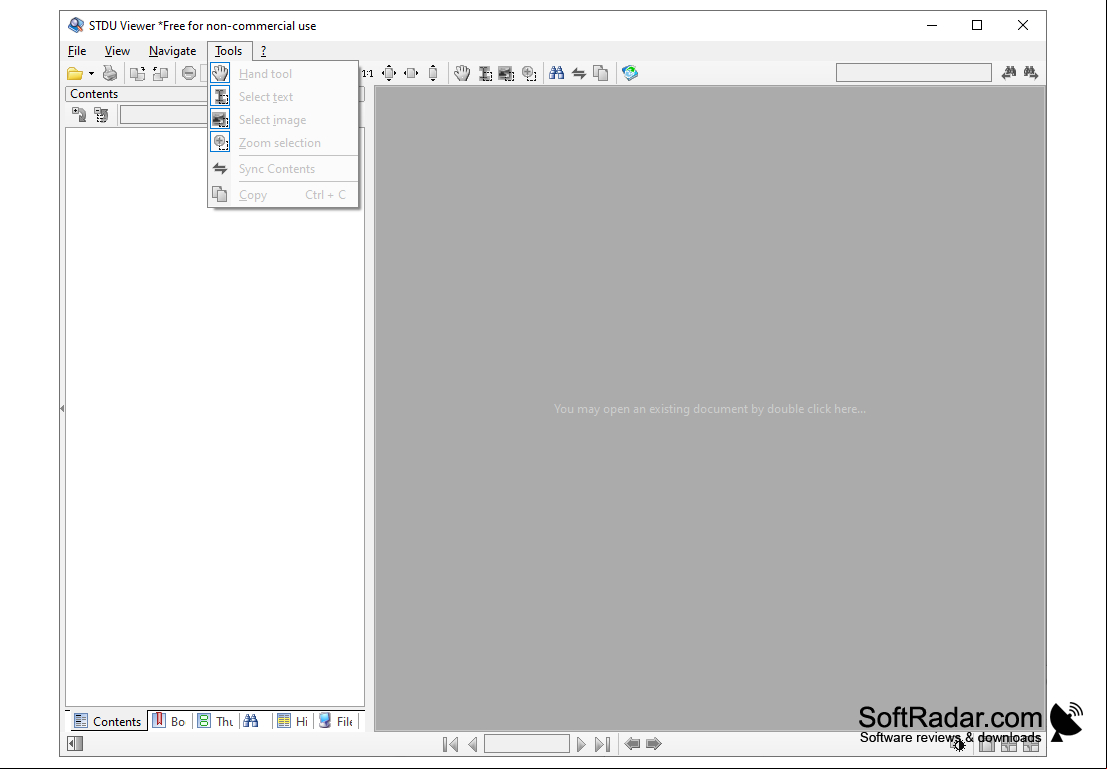Switch to the File tab
This screenshot has width=1107, height=769.
[336, 721]
